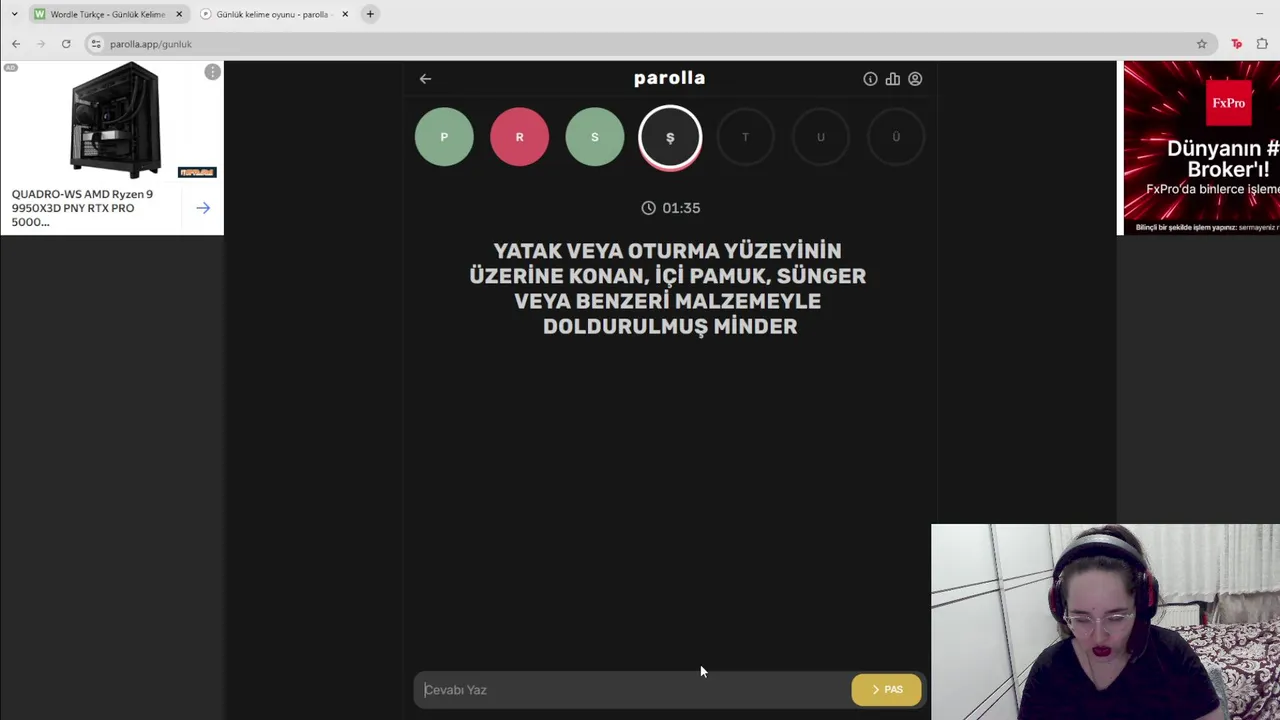Image resolution: width=1280 pixels, height=720 pixels.
Task: Close the Wordle Türkçe tab
Action: tap(179, 14)
